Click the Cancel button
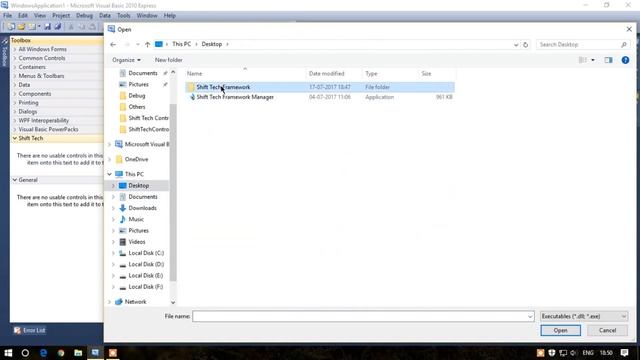Image resolution: width=640 pixels, height=360 pixels. (x=607, y=330)
